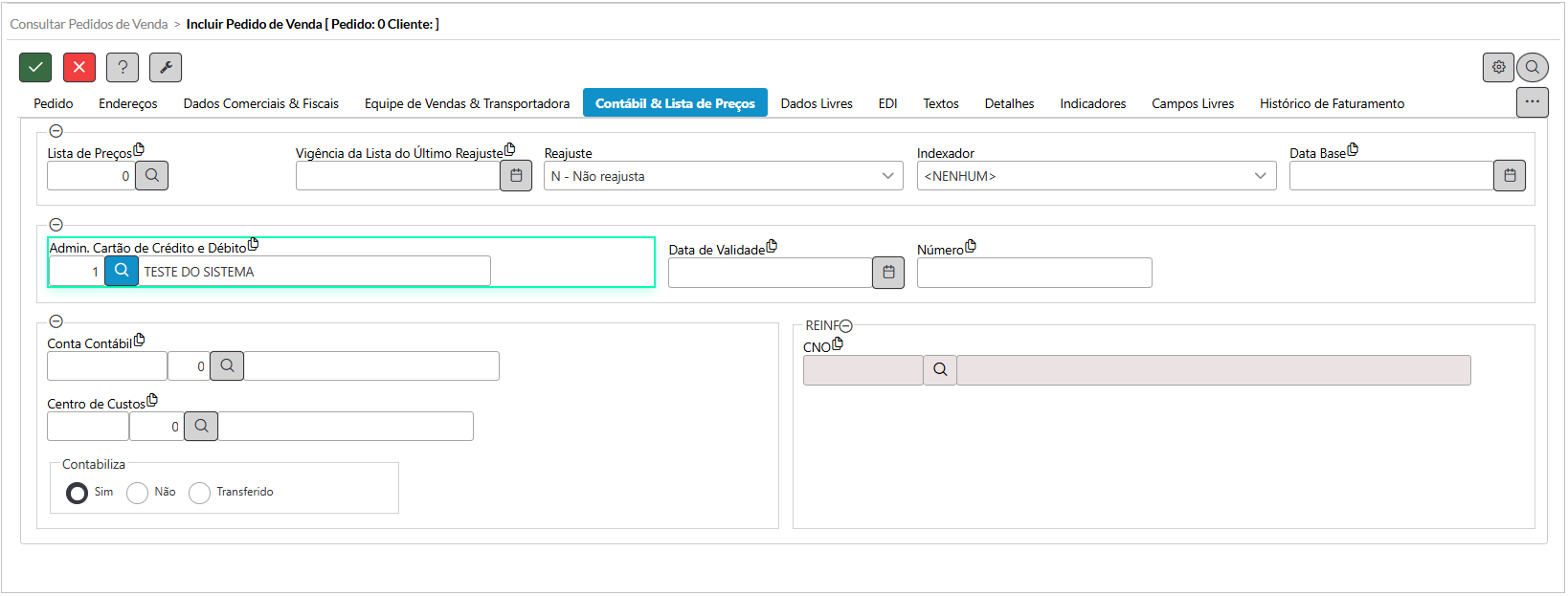The image size is (1568, 596).
Task: Click the wrench tools icon
Action: 166,67
